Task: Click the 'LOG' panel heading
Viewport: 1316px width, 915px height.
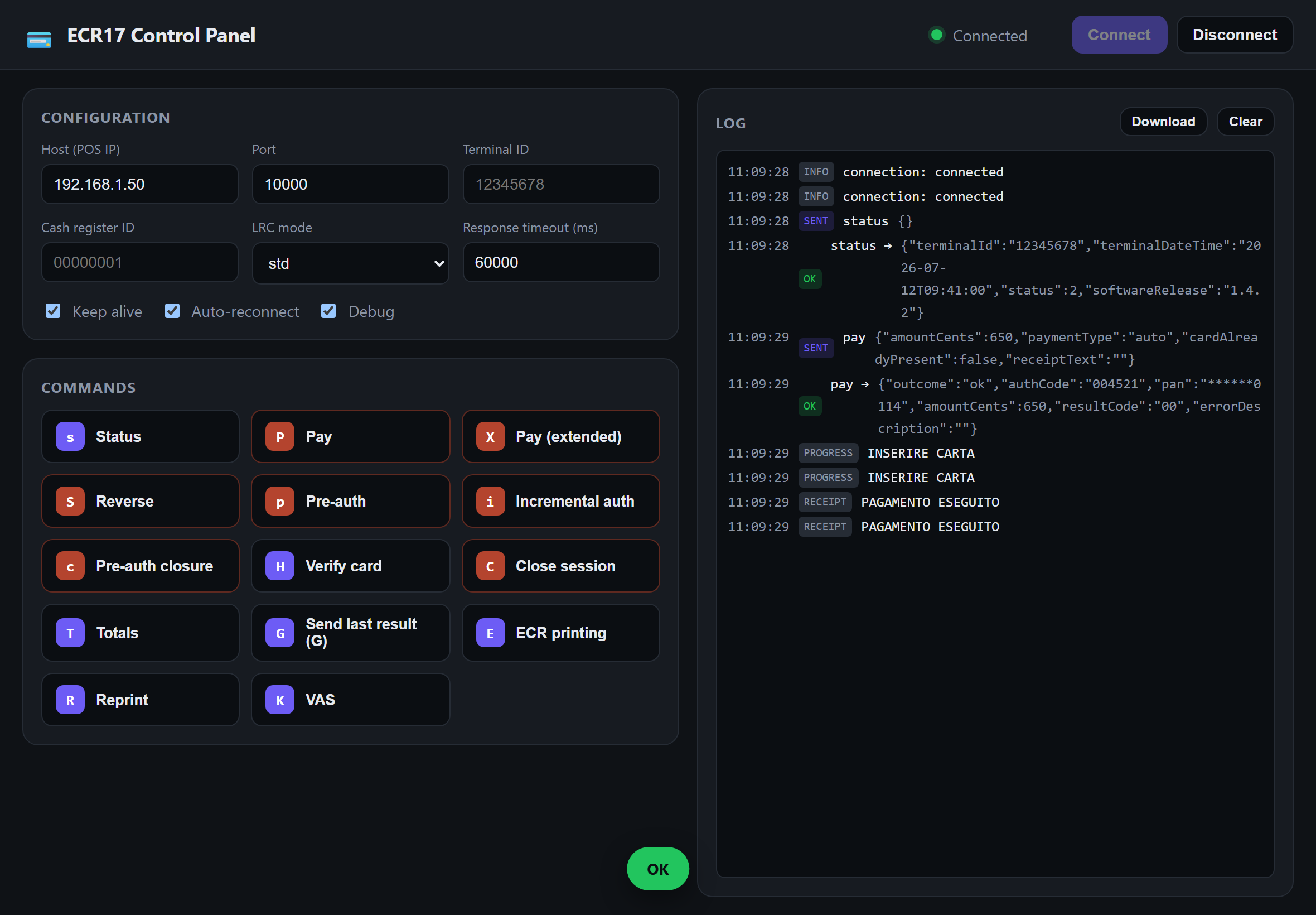Action: [x=730, y=123]
